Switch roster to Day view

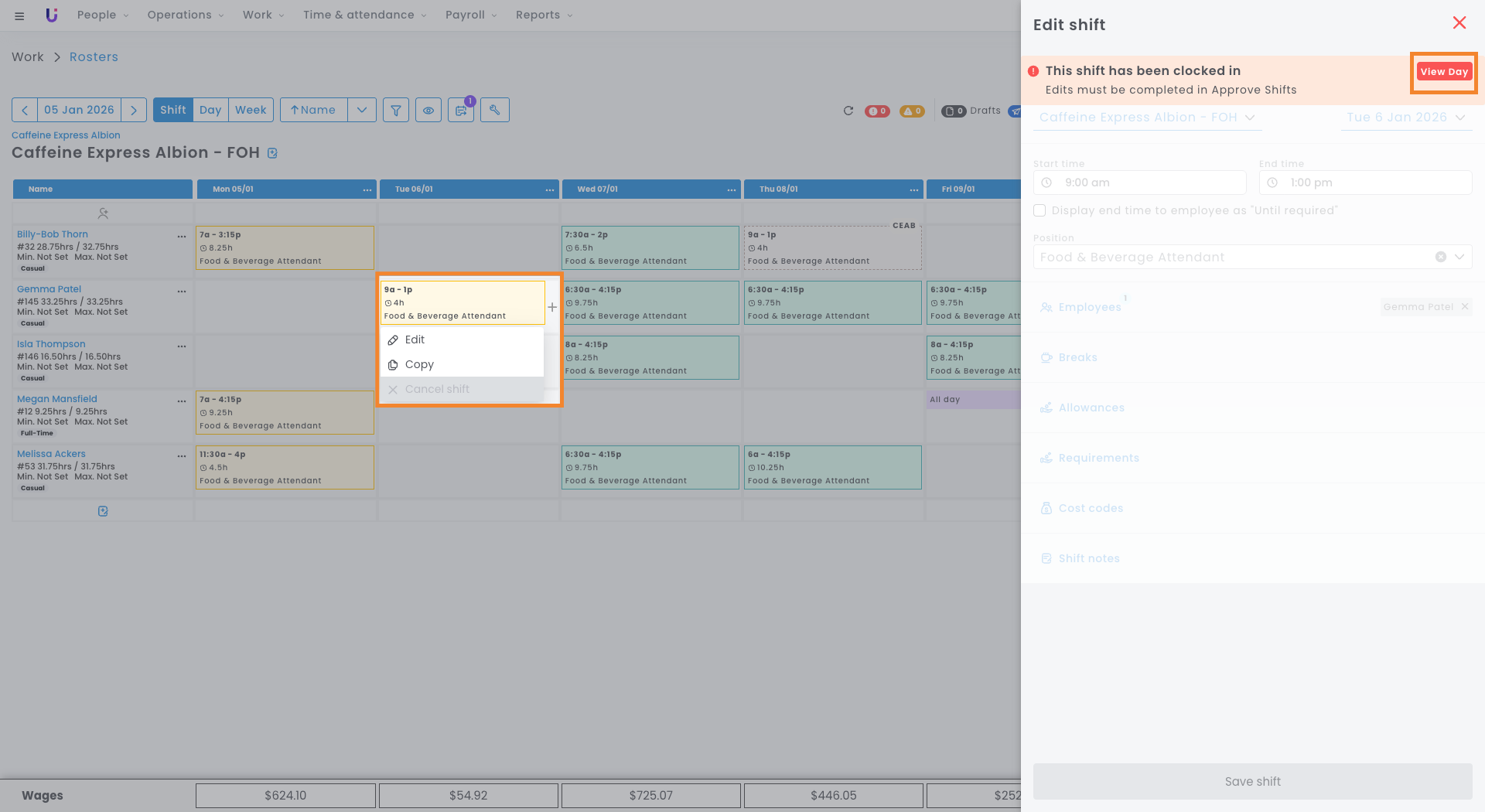[210, 110]
